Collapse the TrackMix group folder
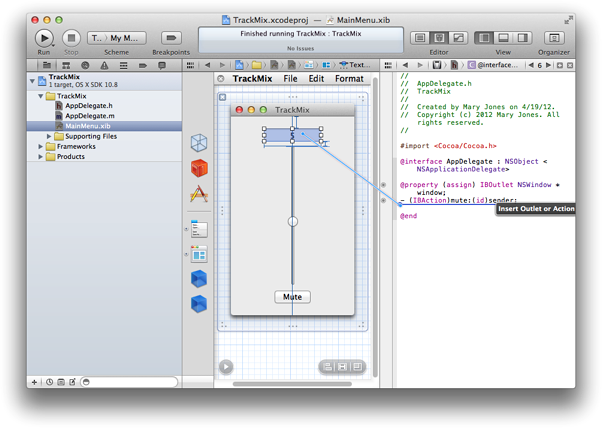This screenshot has height=428, width=602. tap(40, 96)
